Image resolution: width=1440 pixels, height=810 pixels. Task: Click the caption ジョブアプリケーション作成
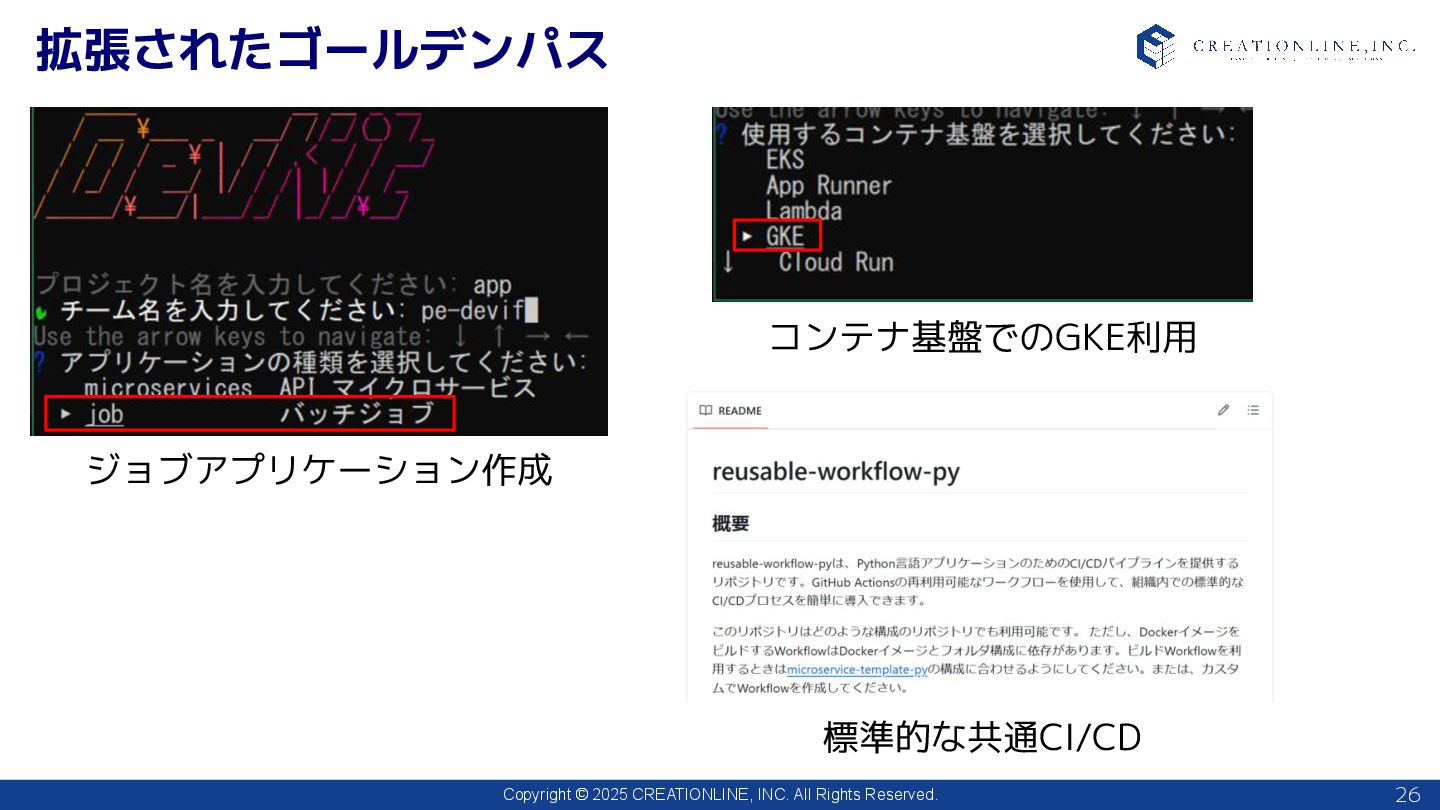(319, 469)
